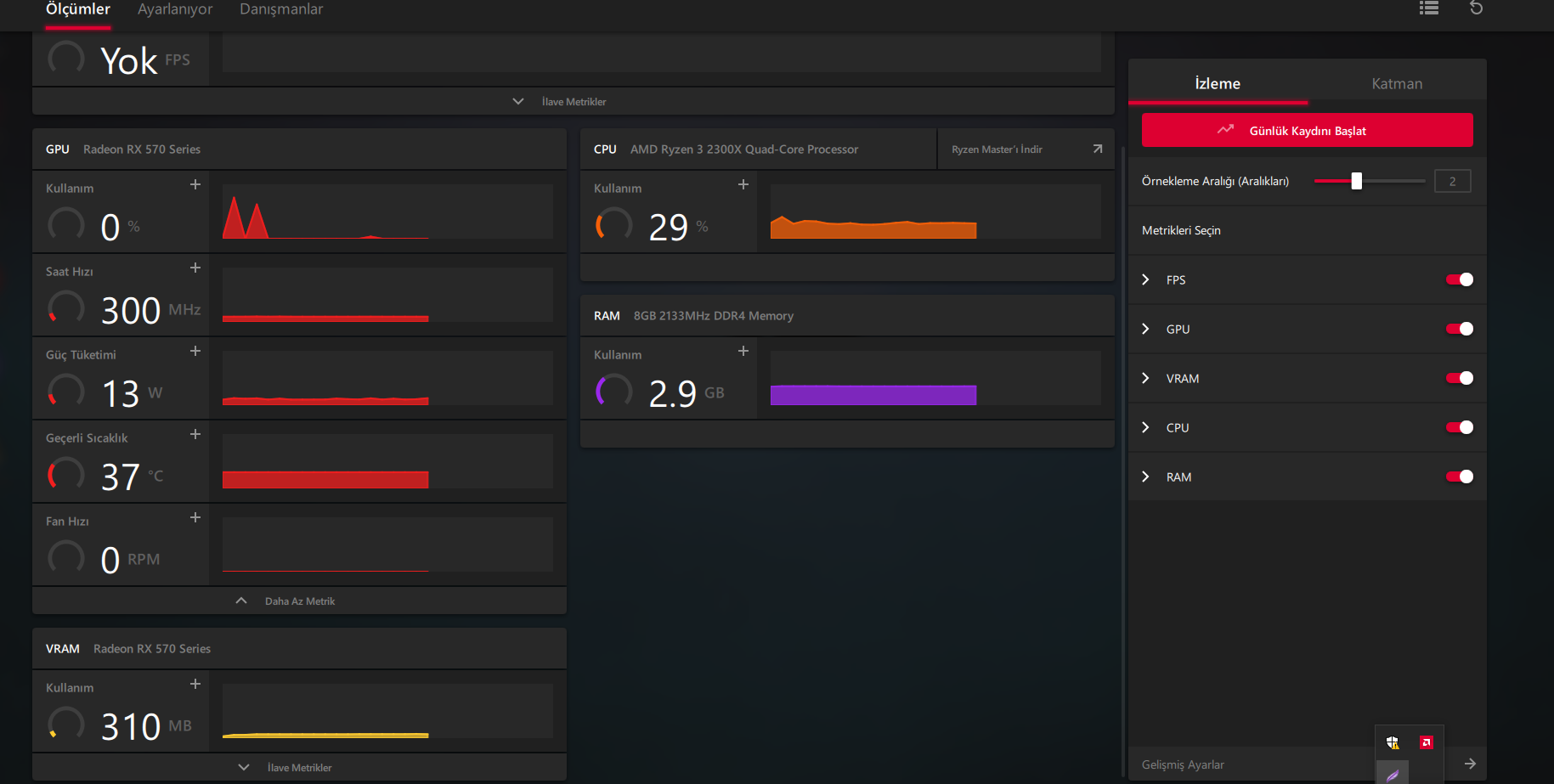Click the plus icon beside VRAM Kullanım
Image resolution: width=1554 pixels, height=784 pixels.
pos(195,684)
